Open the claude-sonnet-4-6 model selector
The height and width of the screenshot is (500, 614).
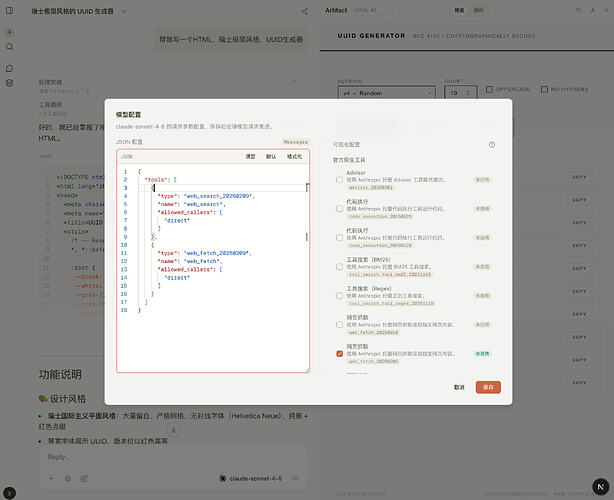click(251, 478)
